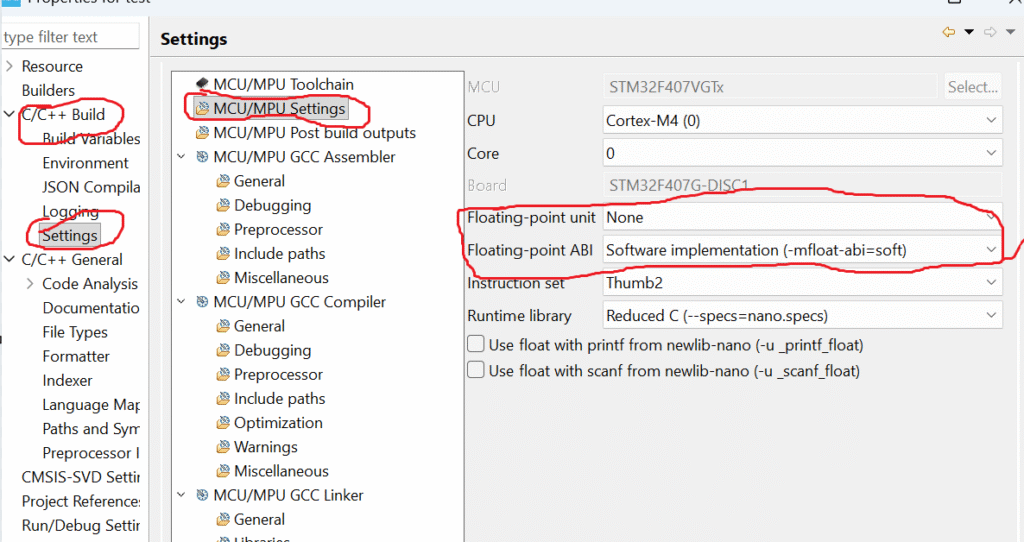1024x542 pixels.
Task: Select Documentation under C/C++ General
Action: pyautogui.click(x=91, y=308)
